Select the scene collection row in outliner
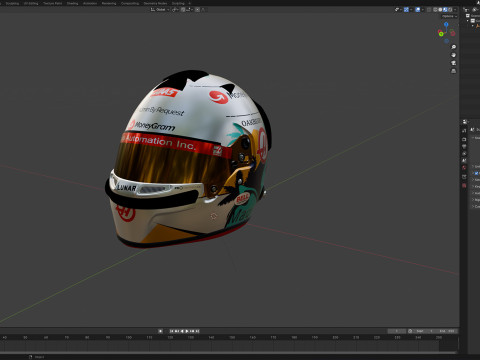Screen dimensions: 480x360 [473, 16]
